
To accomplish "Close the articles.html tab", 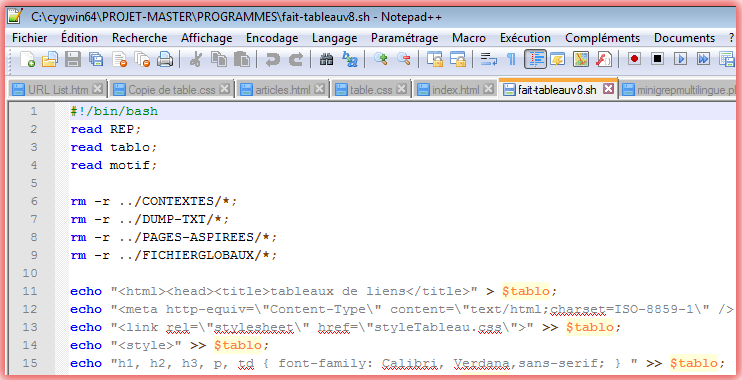I will (320, 88).
